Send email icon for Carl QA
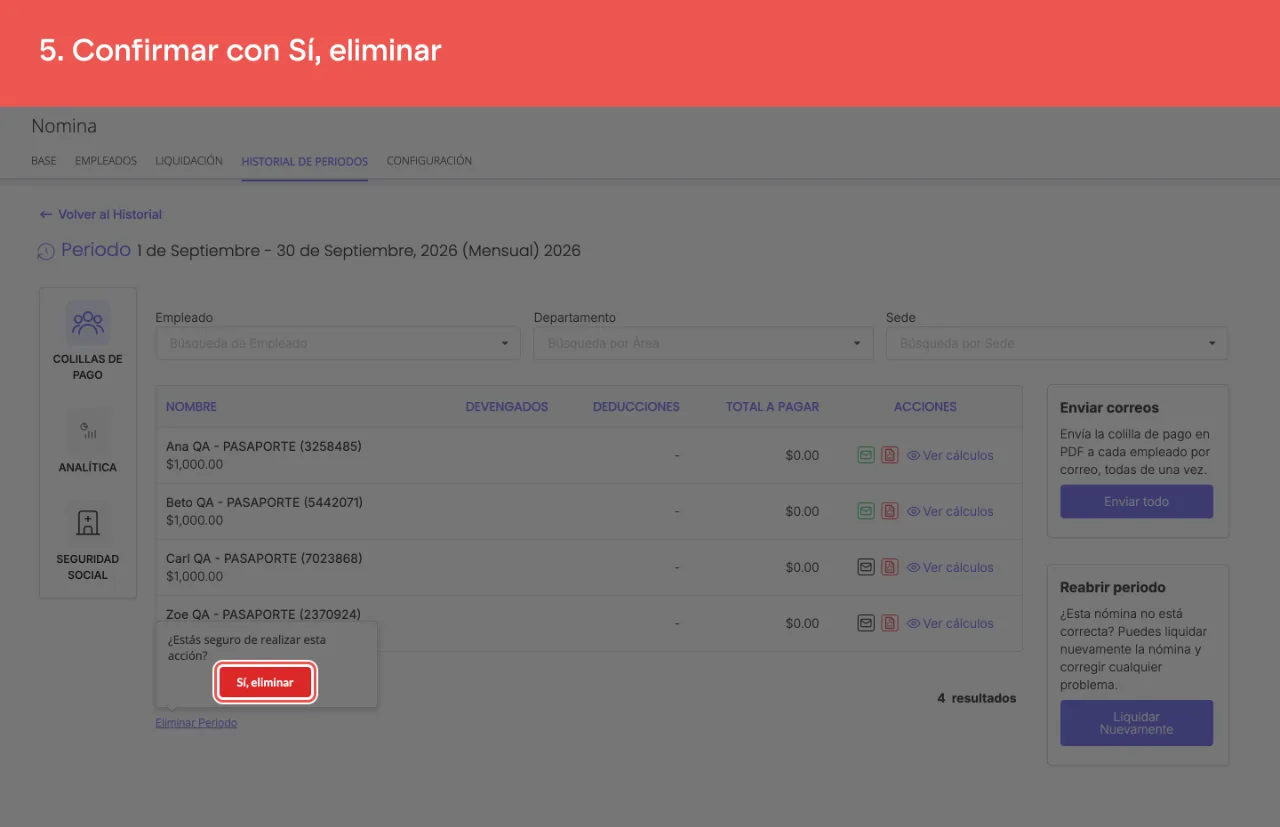1280x827 pixels. [866, 567]
